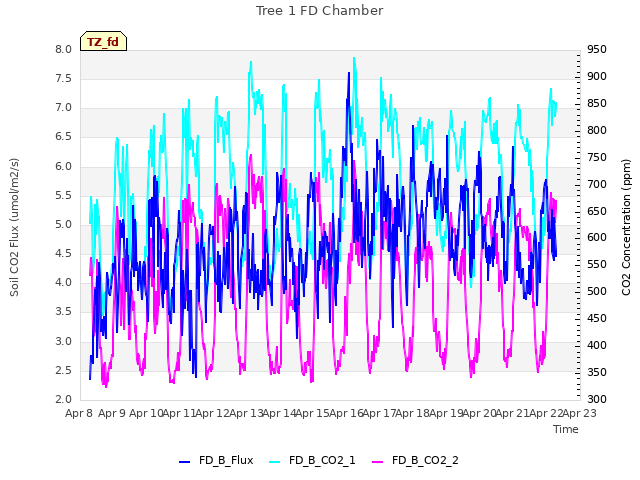Click the Time axis label
The image size is (640, 480).
(566, 429)
